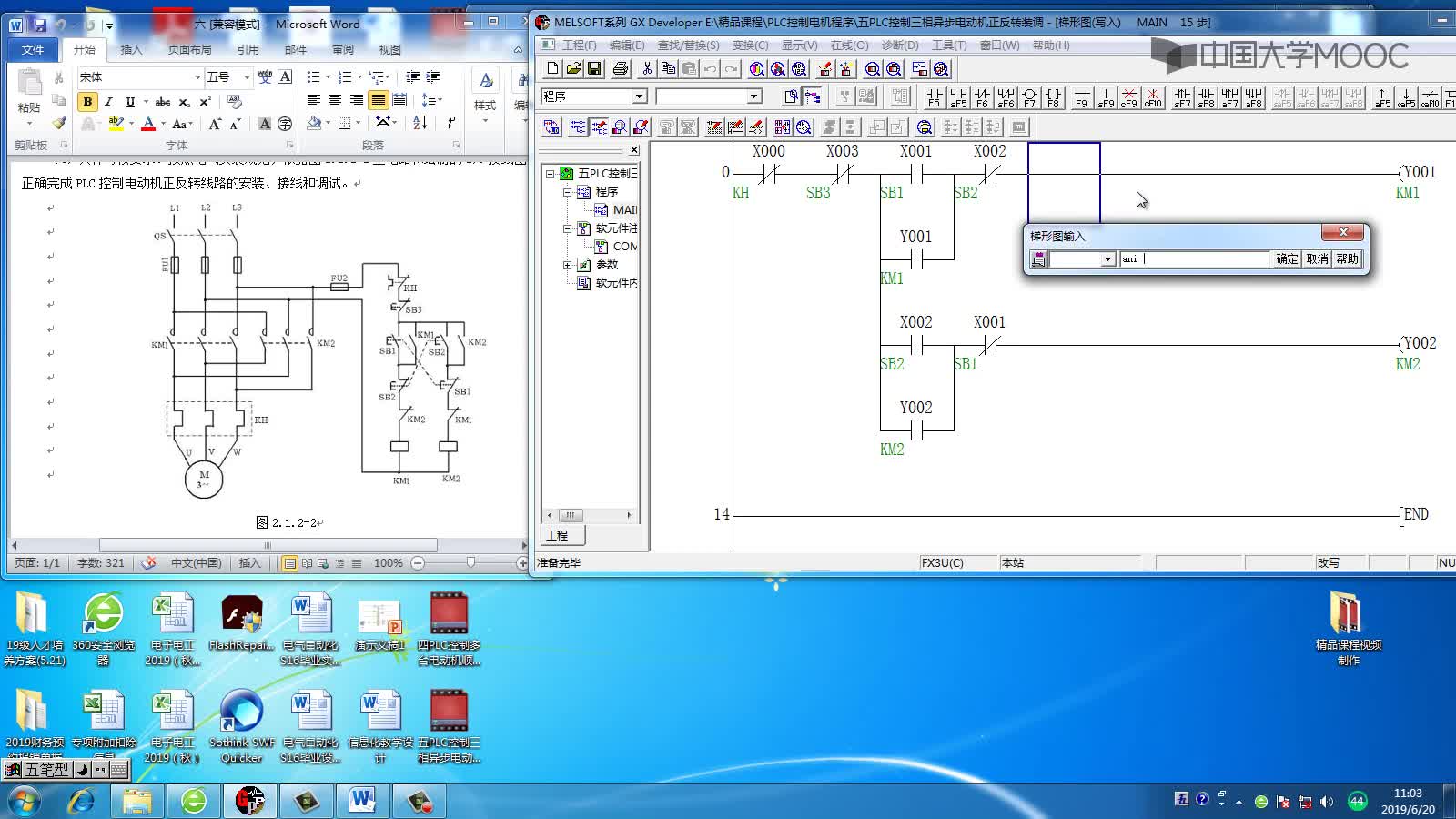Image resolution: width=1456 pixels, height=819 pixels.
Task: Toggle center alignment in Word
Action: (335, 100)
